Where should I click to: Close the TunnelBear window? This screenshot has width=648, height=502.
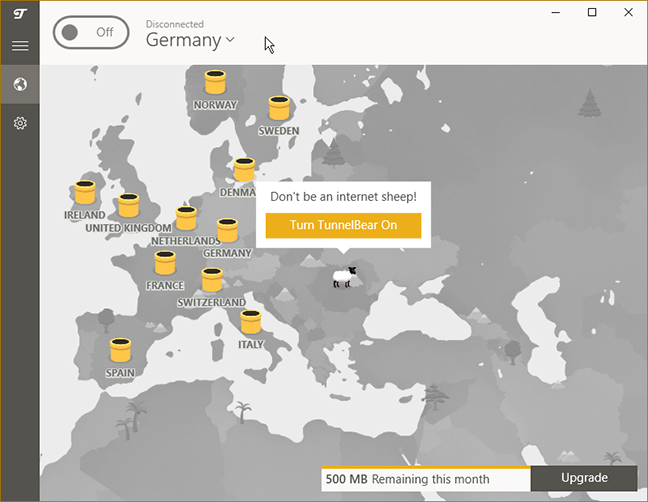[x=629, y=12]
